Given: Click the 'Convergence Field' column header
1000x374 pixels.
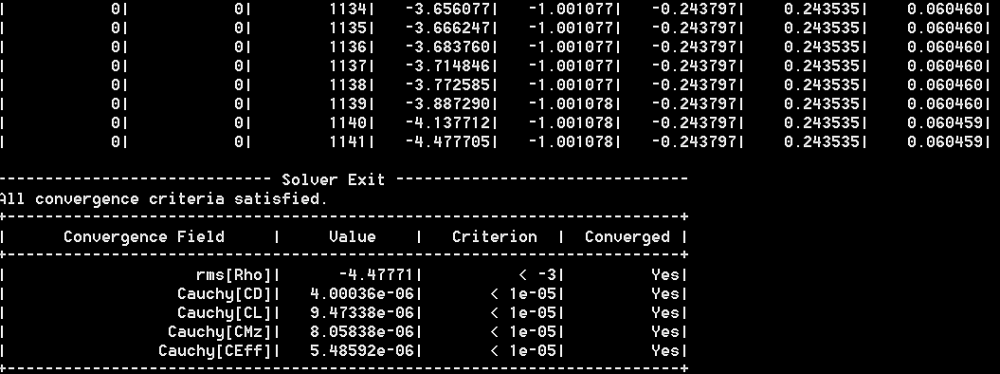Looking at the screenshot, I should tap(143, 237).
